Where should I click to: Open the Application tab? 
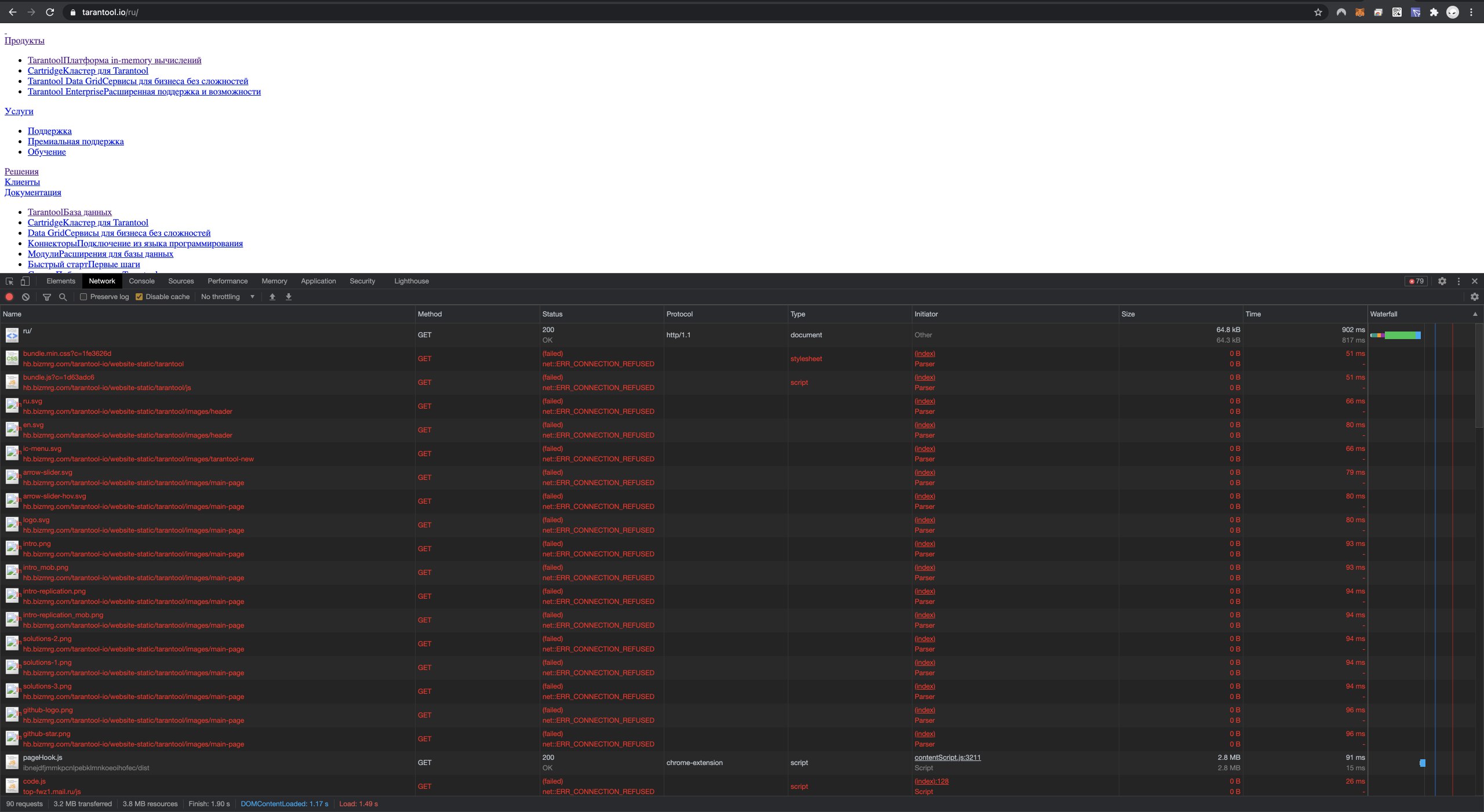318,281
